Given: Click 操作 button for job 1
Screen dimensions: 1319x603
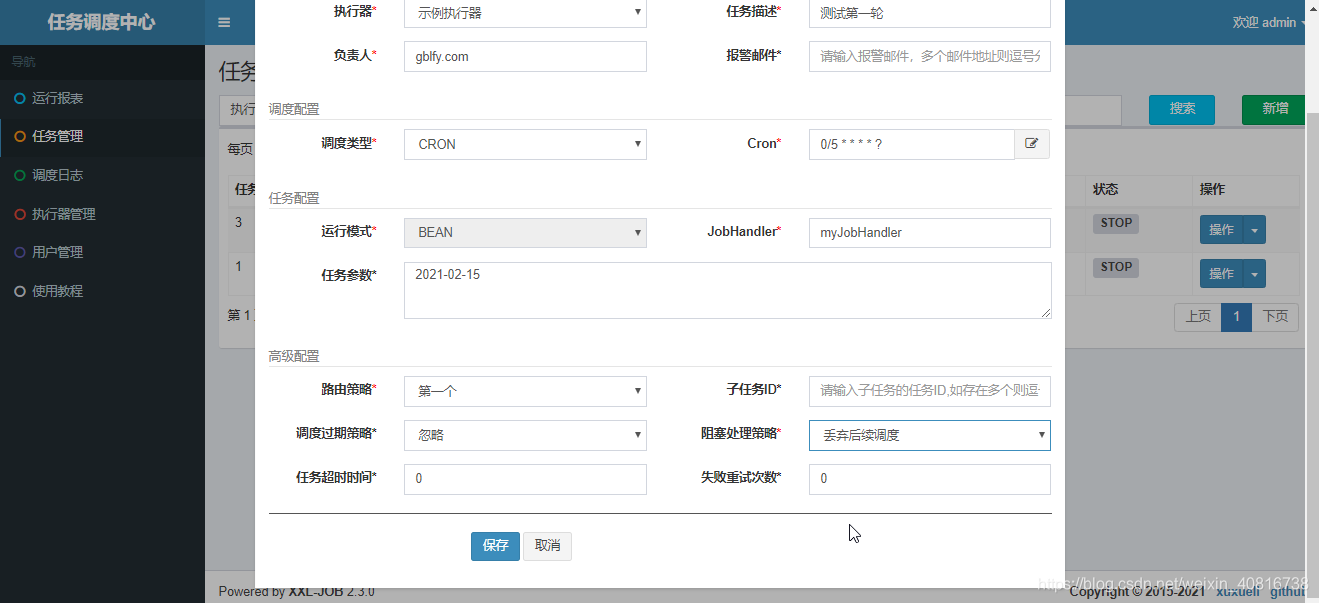Looking at the screenshot, I should (x=1222, y=274).
